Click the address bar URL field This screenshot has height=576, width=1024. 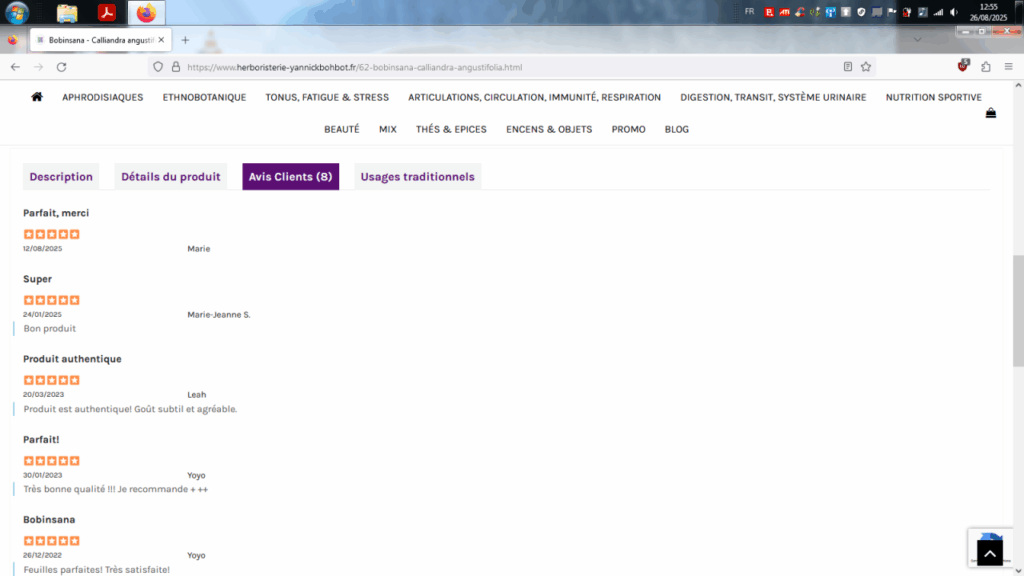coord(500,67)
